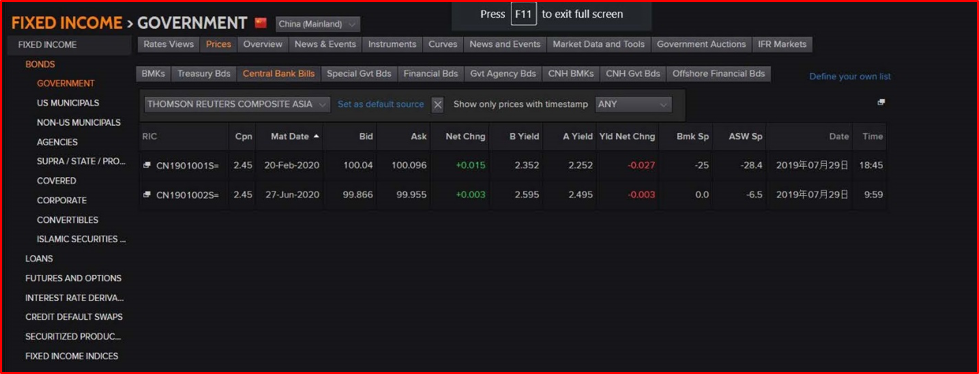The width and height of the screenshot is (979, 374).
Task: Click the Define your own list link
Action: (850, 77)
